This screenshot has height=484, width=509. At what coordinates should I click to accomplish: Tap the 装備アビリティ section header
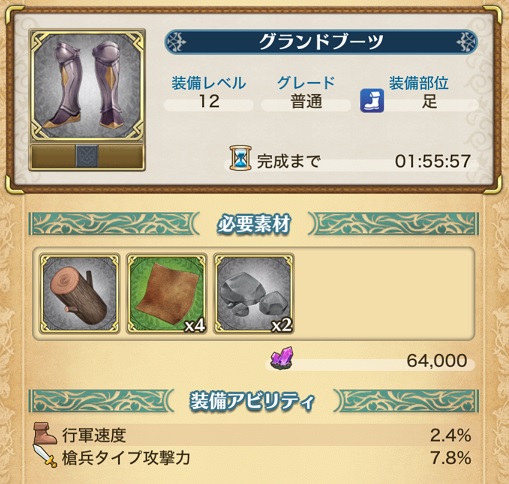254,401
